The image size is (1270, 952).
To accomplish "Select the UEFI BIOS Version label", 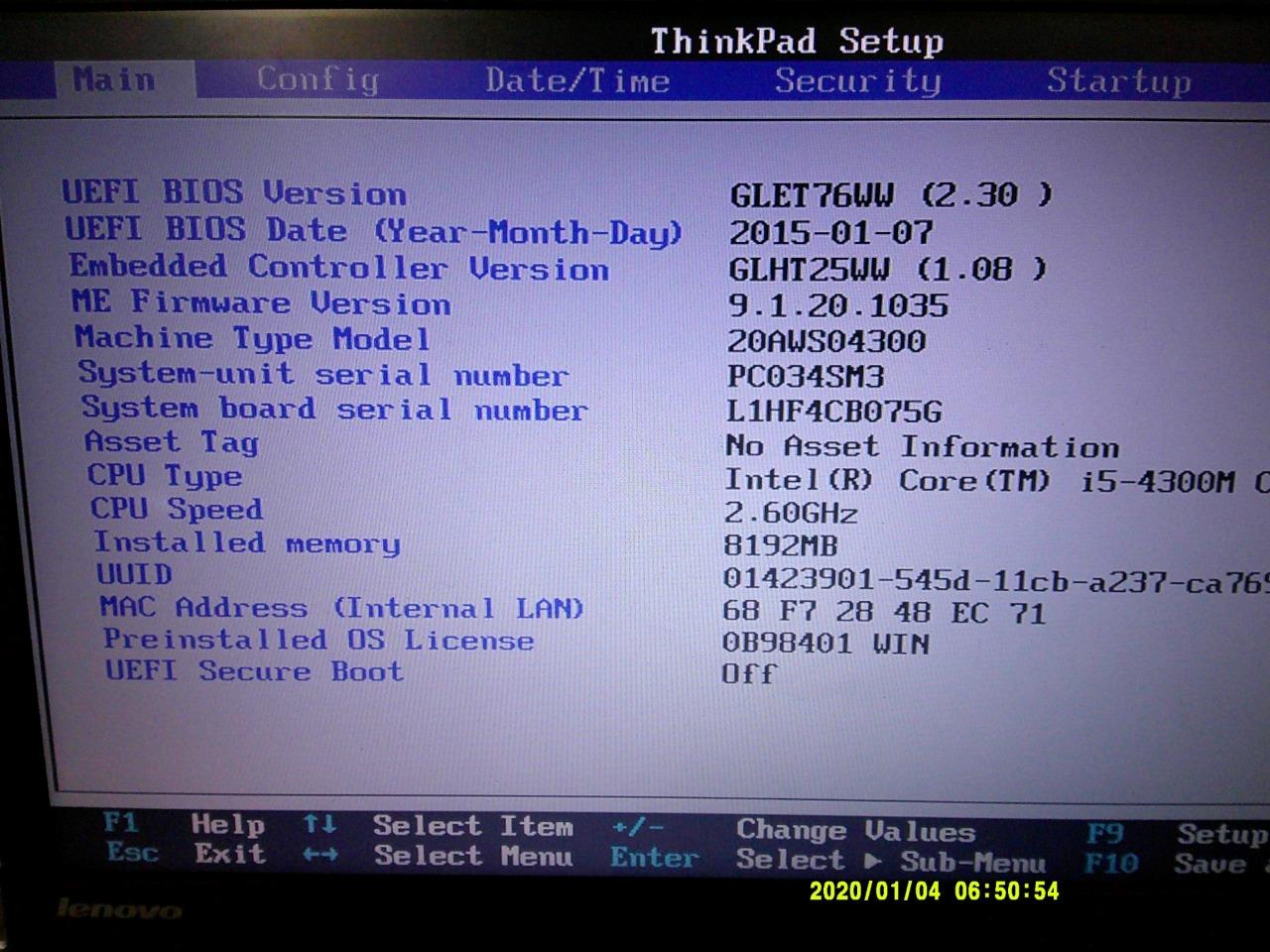I will (234, 191).
